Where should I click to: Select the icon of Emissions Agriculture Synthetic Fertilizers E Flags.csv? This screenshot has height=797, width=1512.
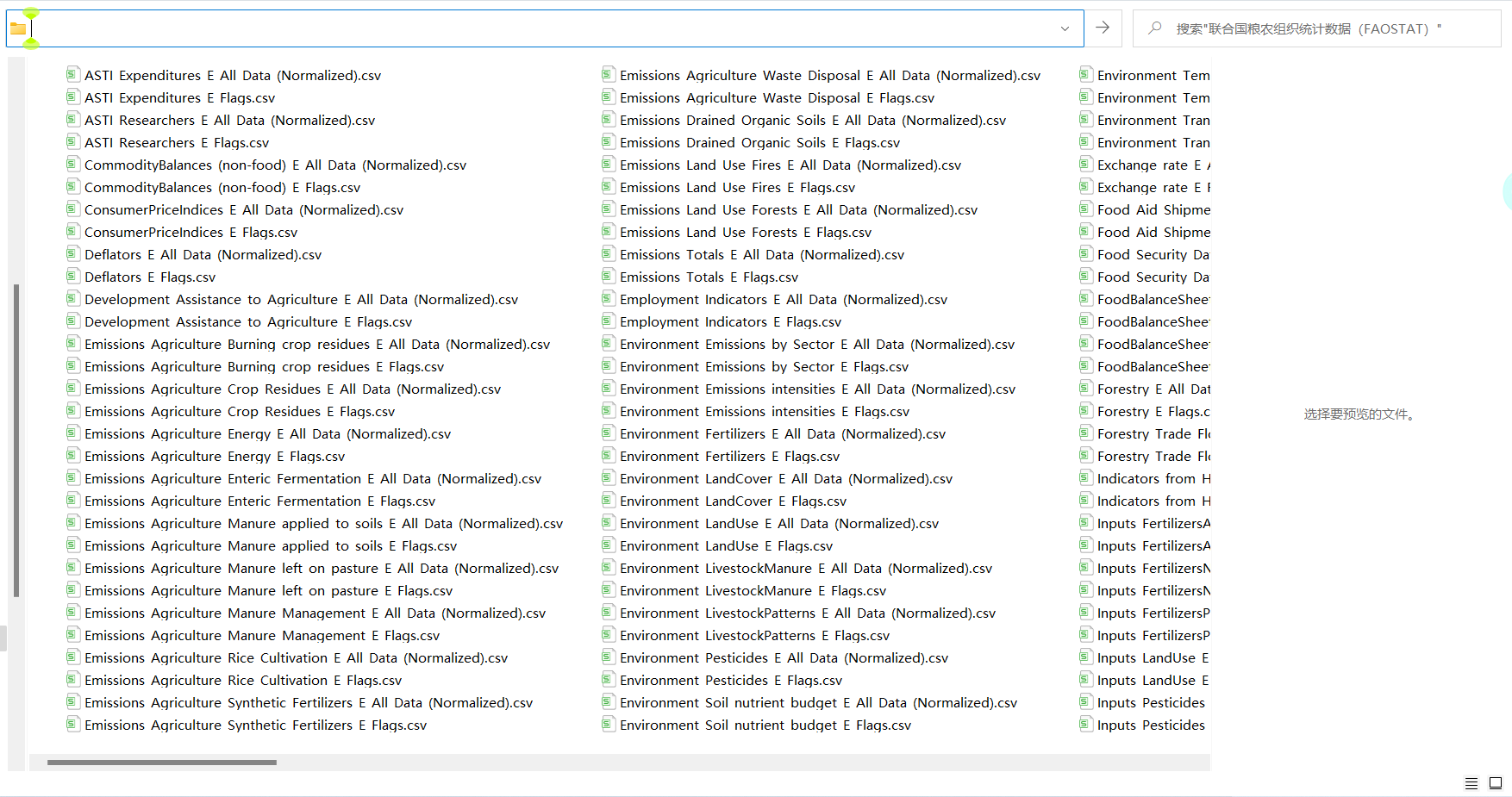[73, 725]
